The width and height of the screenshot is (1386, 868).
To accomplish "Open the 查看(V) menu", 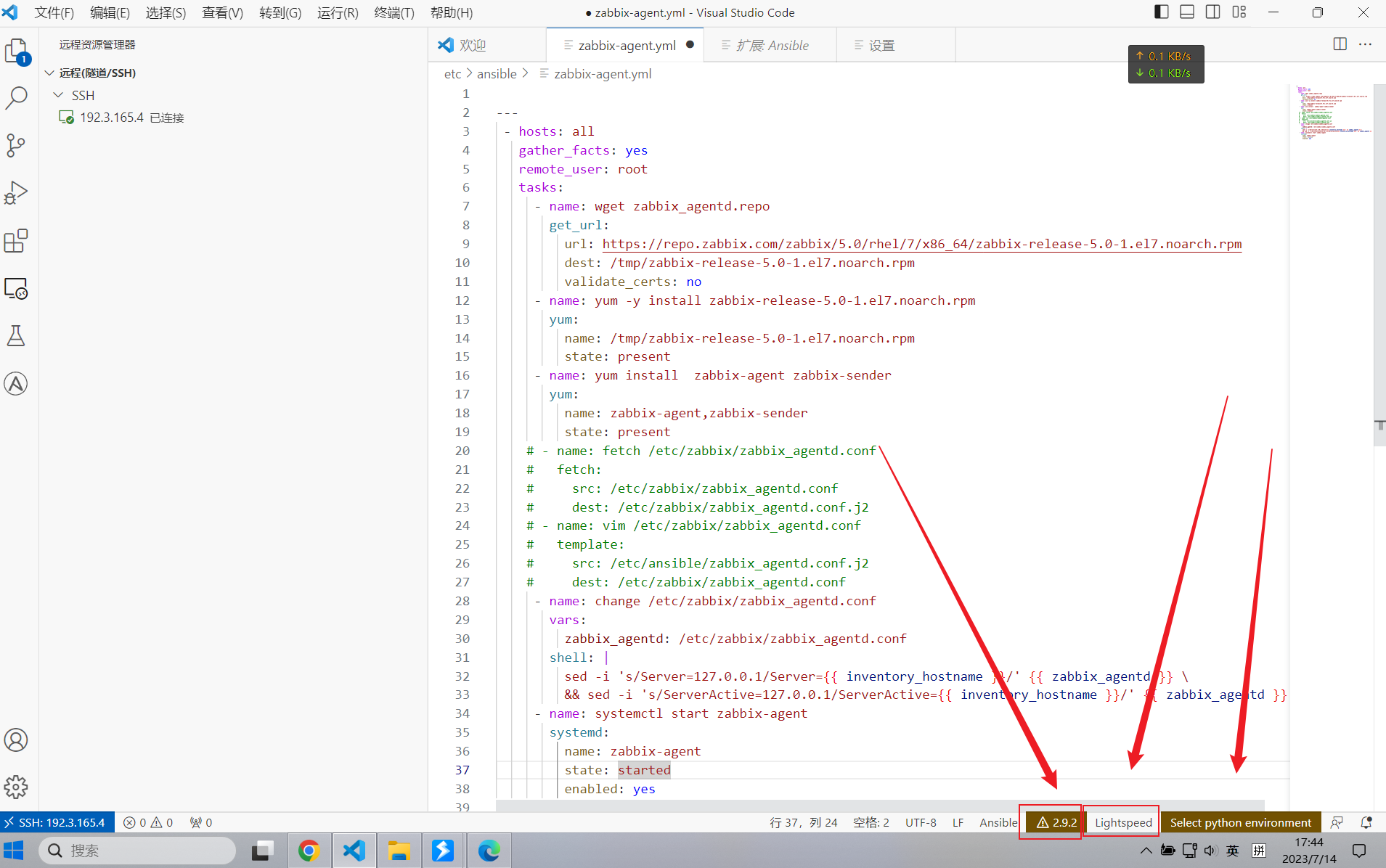I will (x=222, y=12).
